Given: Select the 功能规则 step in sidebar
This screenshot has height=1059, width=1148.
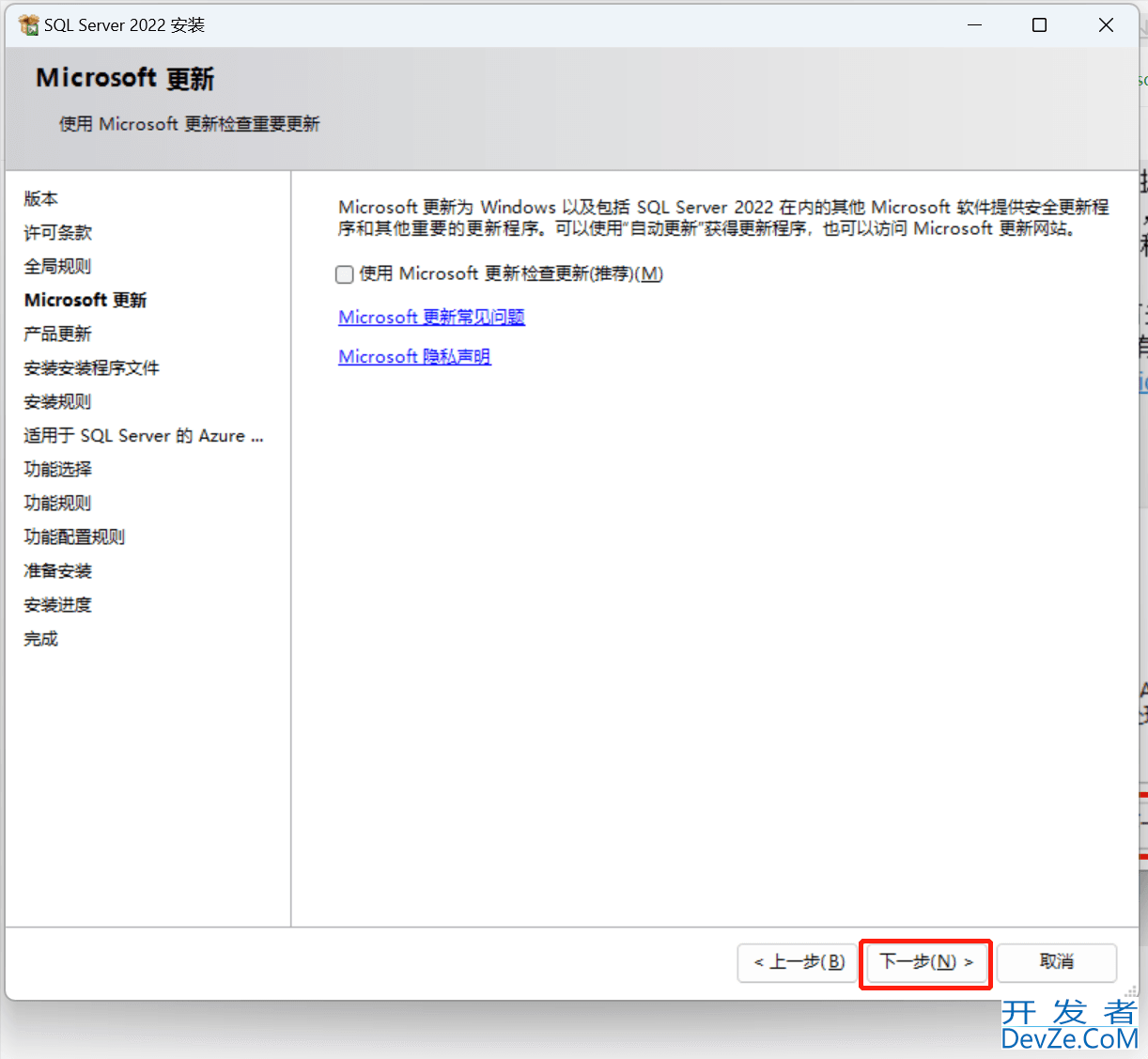Looking at the screenshot, I should pos(58,504).
